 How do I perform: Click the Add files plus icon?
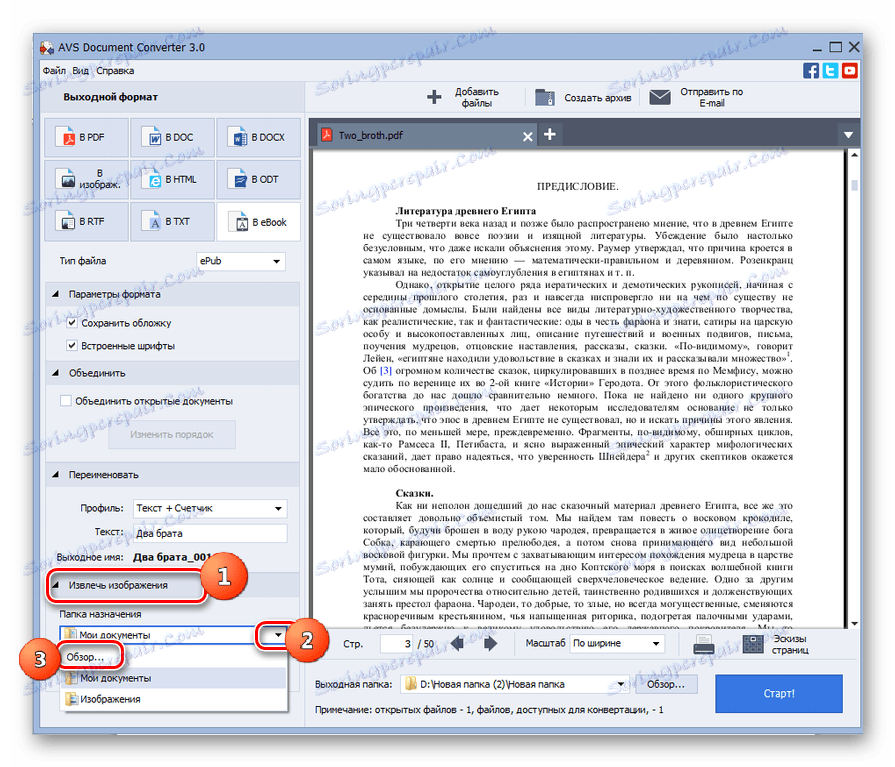click(434, 97)
